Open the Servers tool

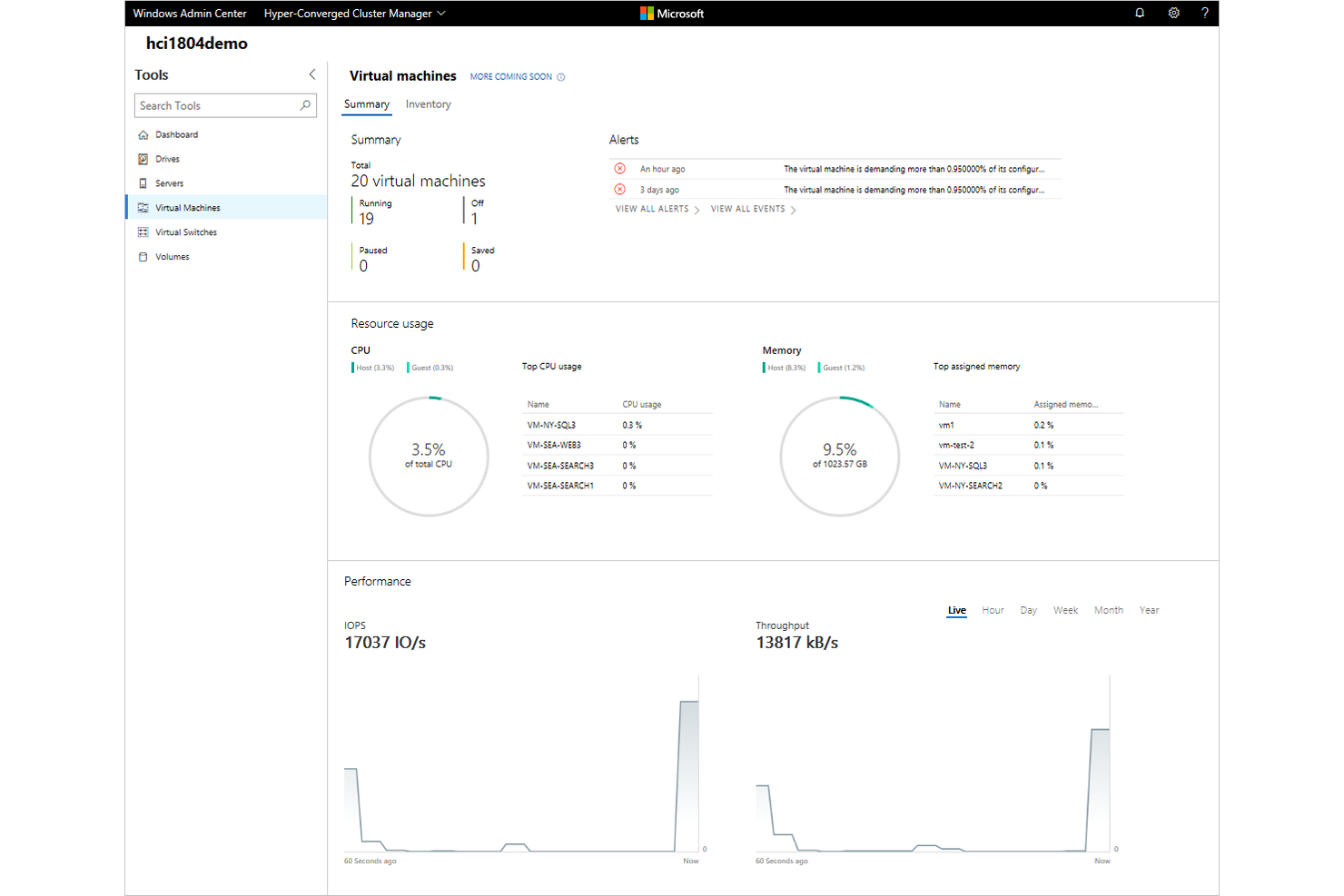[x=171, y=182]
